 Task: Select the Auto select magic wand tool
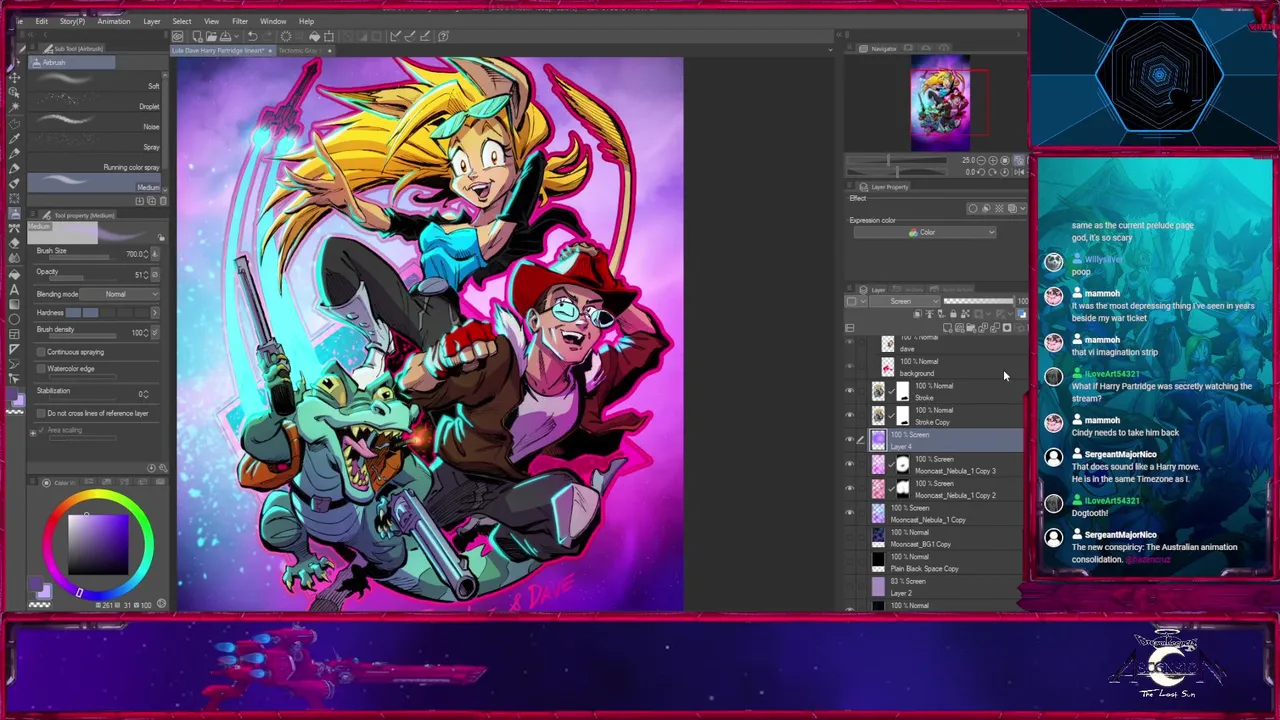coord(15,106)
